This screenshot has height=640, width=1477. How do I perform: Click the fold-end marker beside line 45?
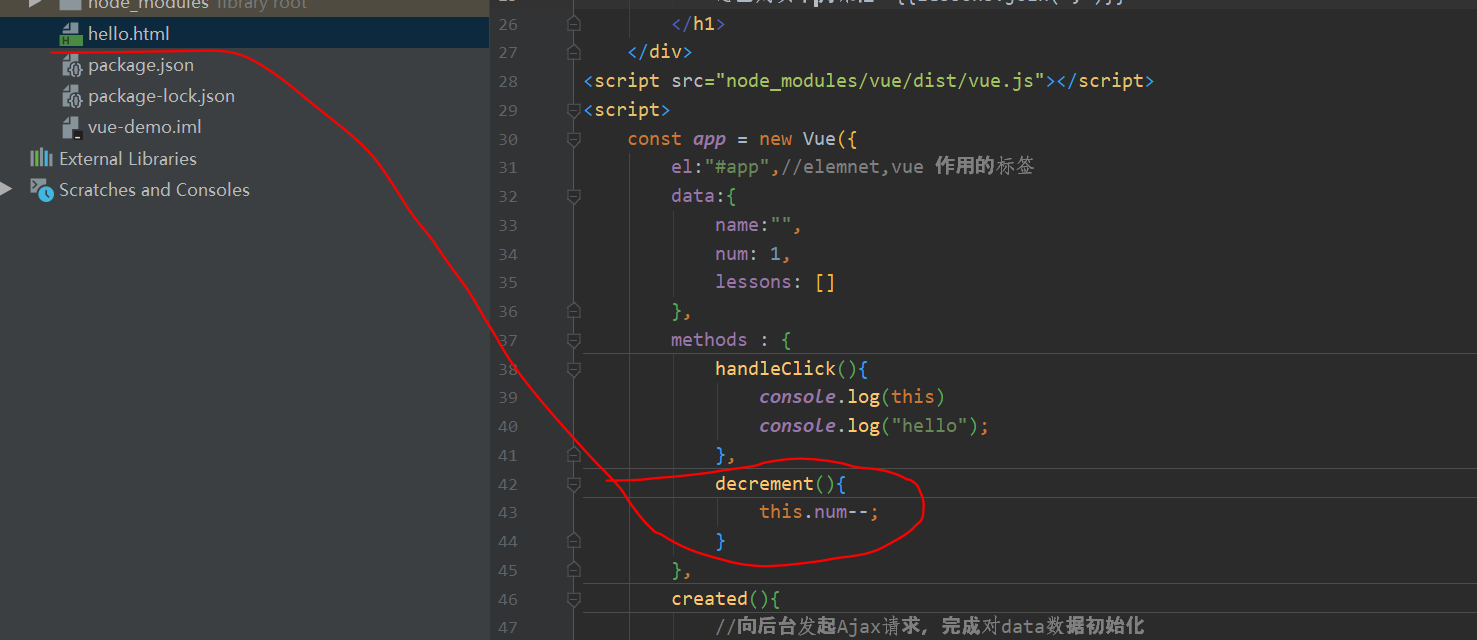pyautogui.click(x=572, y=570)
